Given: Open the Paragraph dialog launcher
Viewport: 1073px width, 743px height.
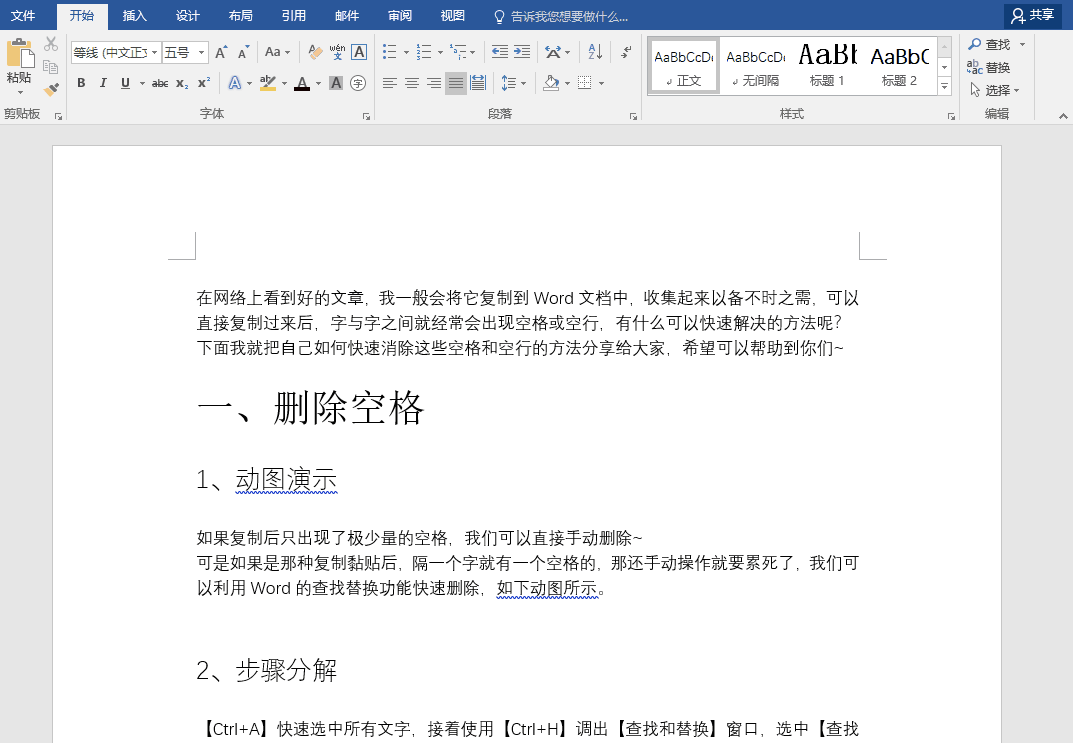Looking at the screenshot, I should 633,117.
